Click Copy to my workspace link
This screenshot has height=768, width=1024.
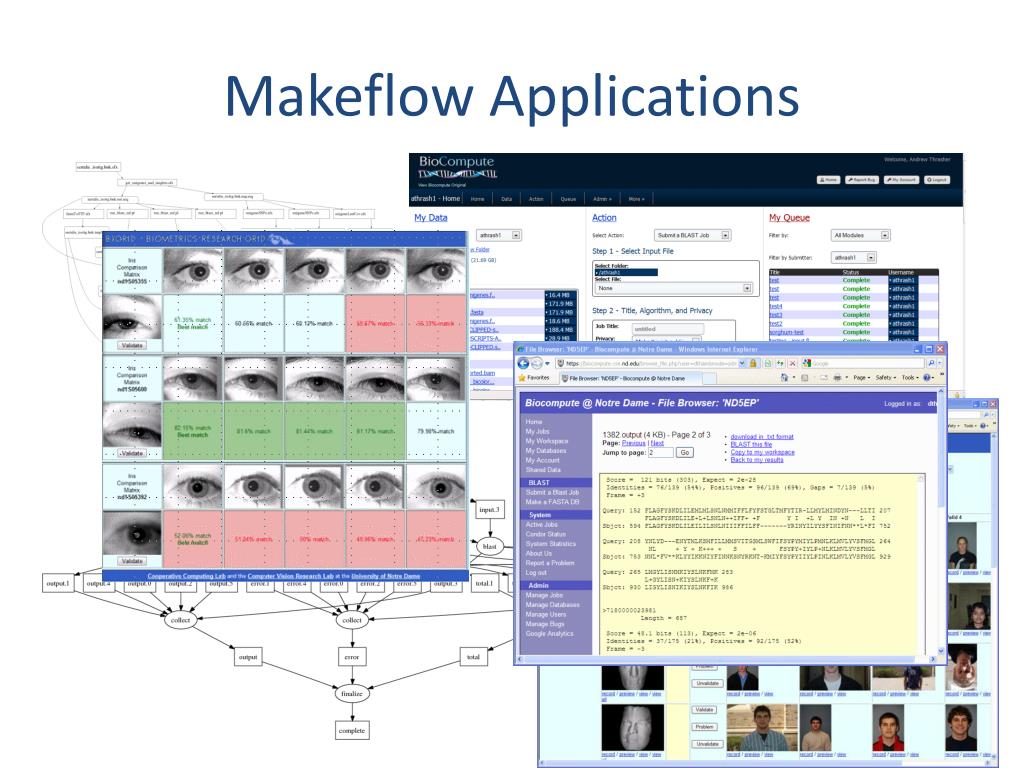762,452
